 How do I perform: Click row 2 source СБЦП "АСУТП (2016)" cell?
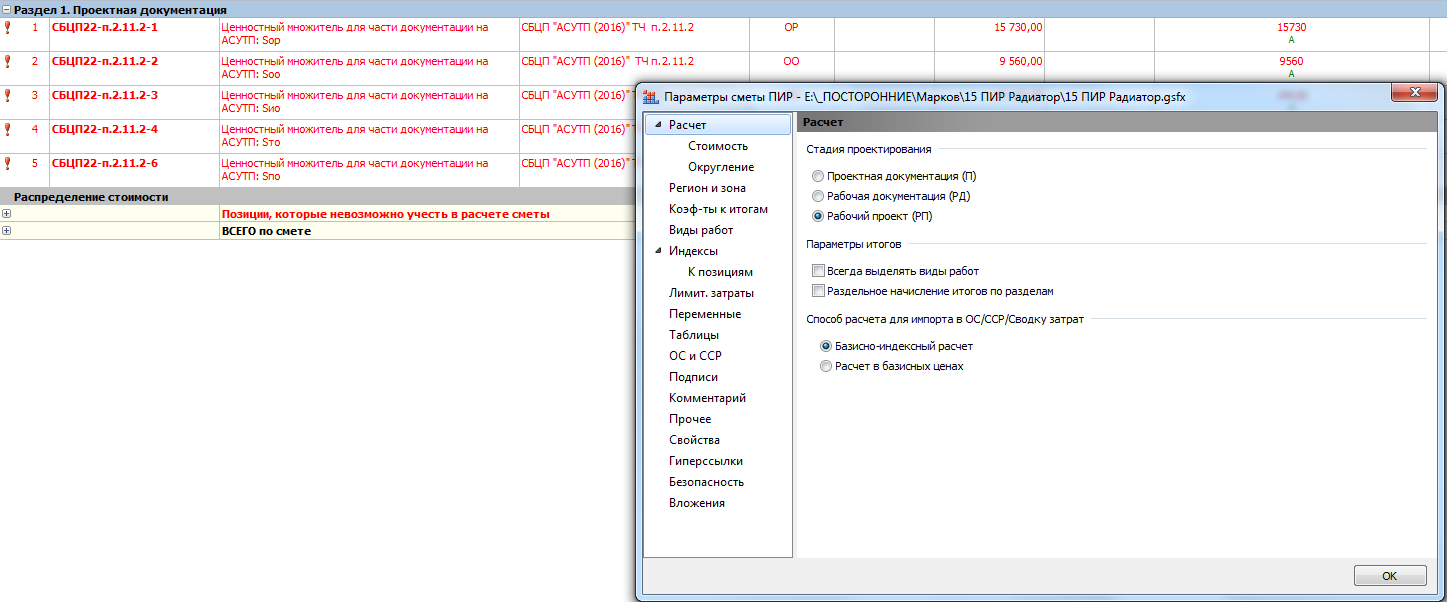coord(634,69)
